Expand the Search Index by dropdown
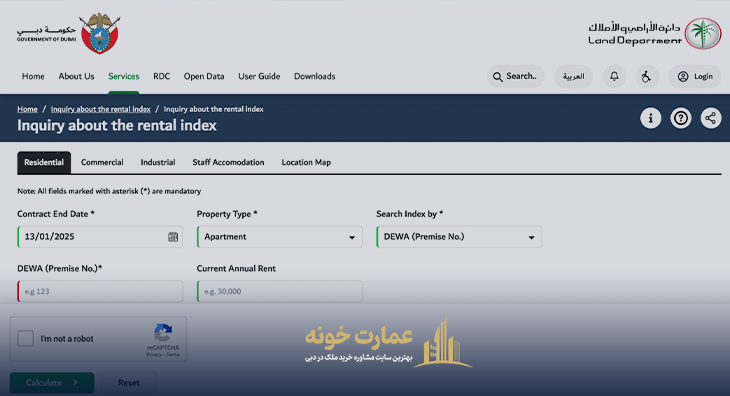This screenshot has height=396, width=730. 459,237
